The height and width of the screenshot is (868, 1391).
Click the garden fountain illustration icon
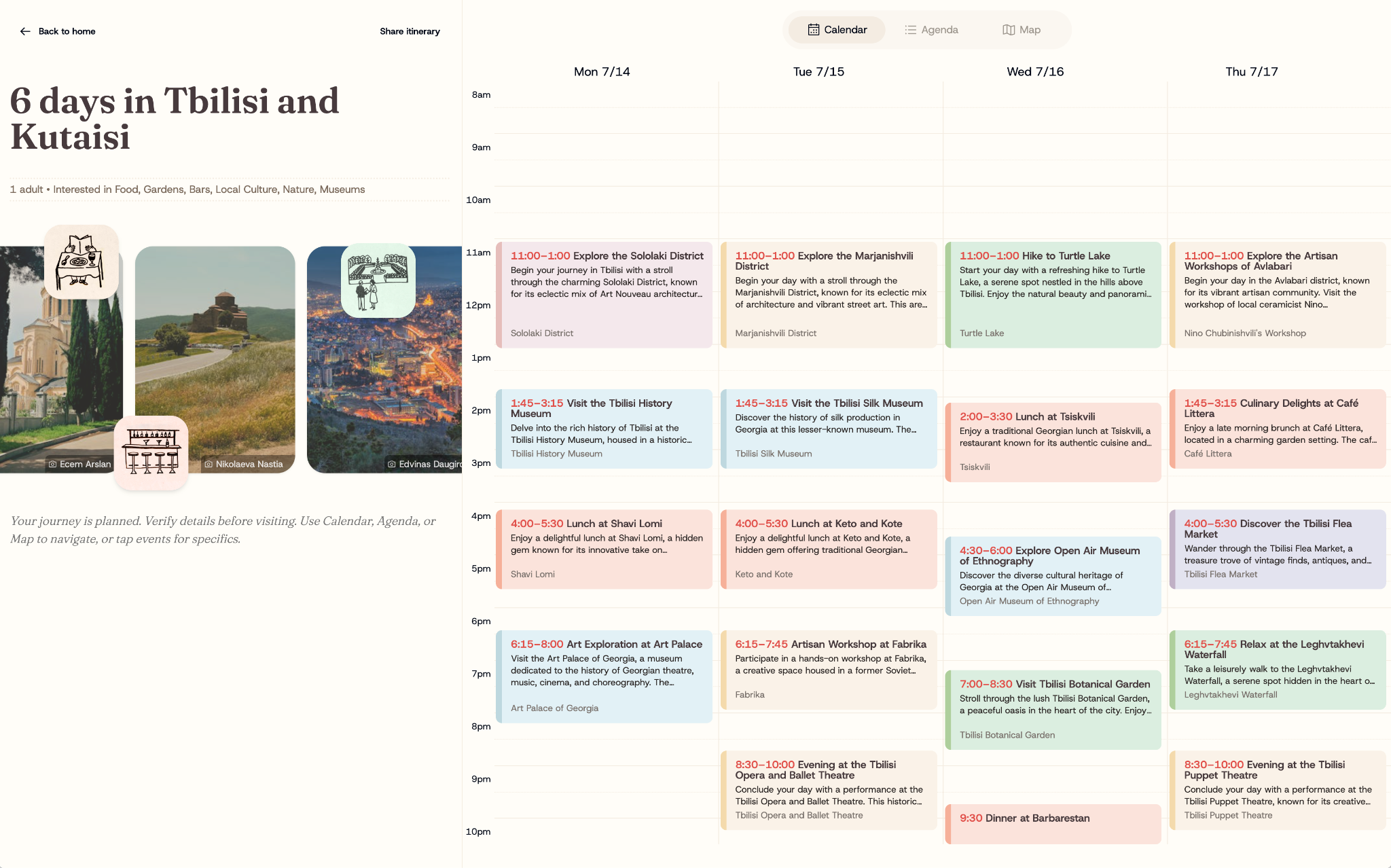(378, 281)
